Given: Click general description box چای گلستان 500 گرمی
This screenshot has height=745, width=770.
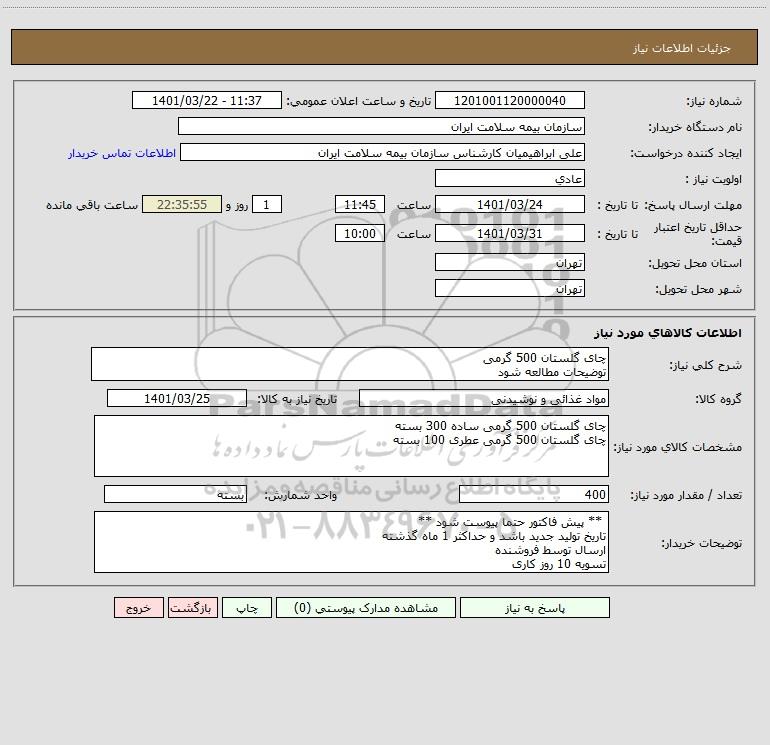Looking at the screenshot, I should (350, 364).
